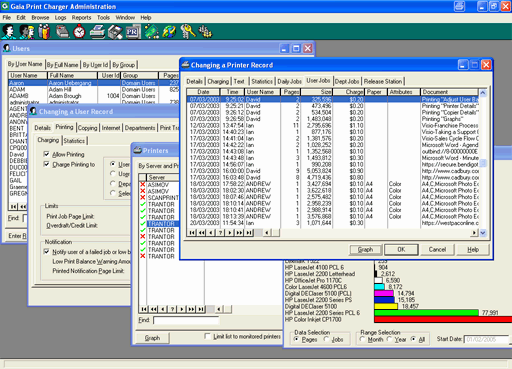512x369 pixels.
Task: Click the OK button
Action: [401, 249]
